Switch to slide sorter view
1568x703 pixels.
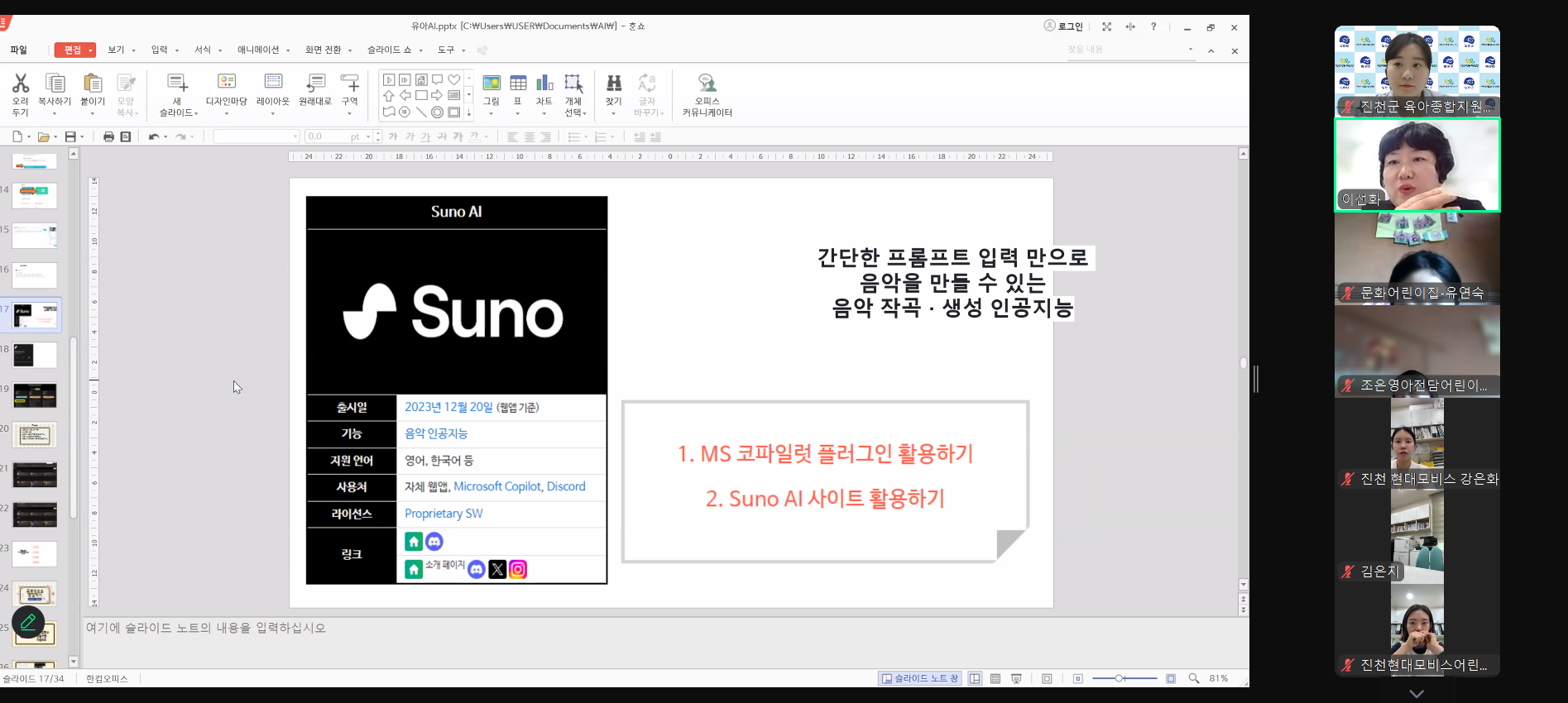995,678
